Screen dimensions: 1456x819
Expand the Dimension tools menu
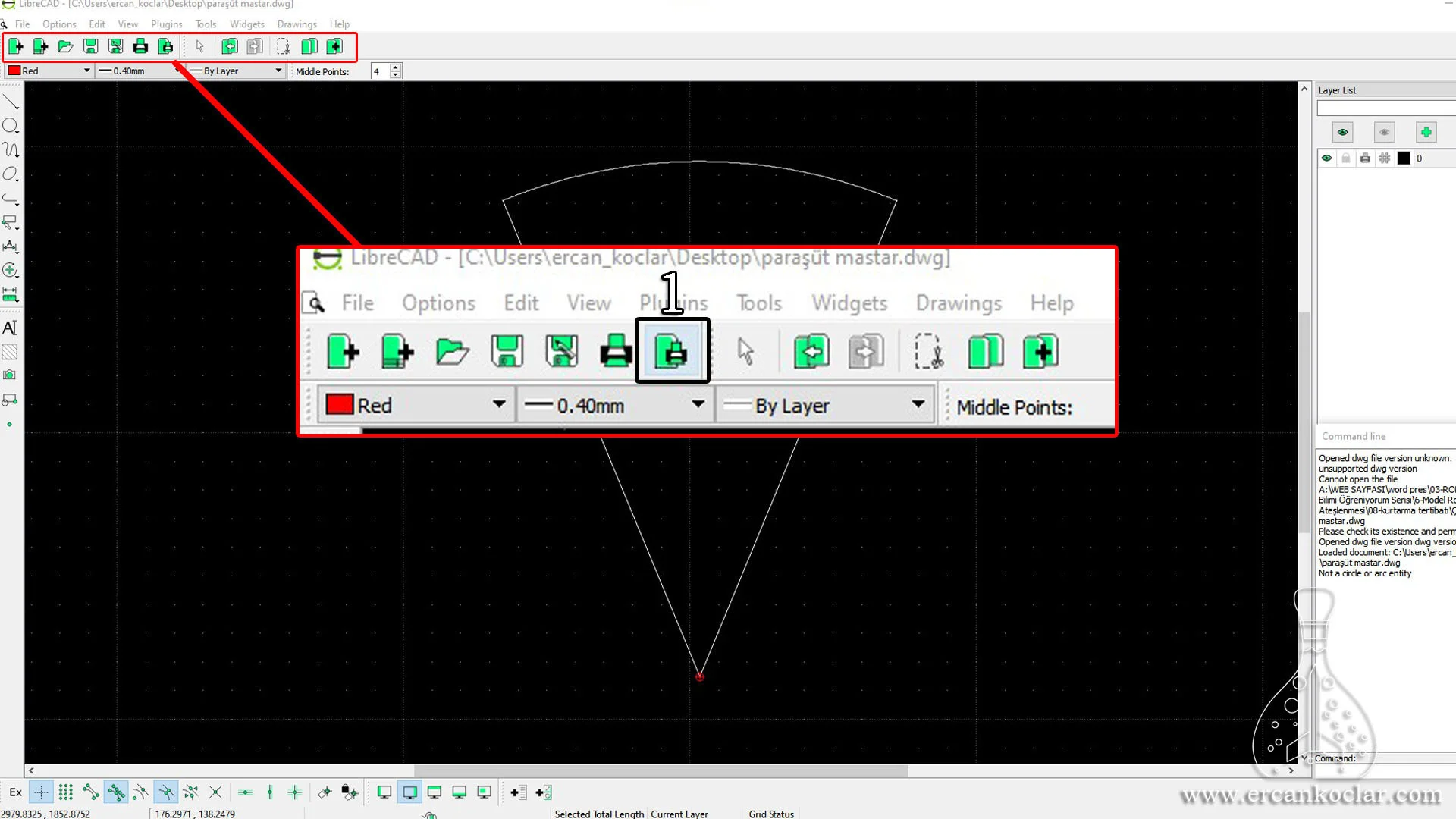(x=10, y=246)
